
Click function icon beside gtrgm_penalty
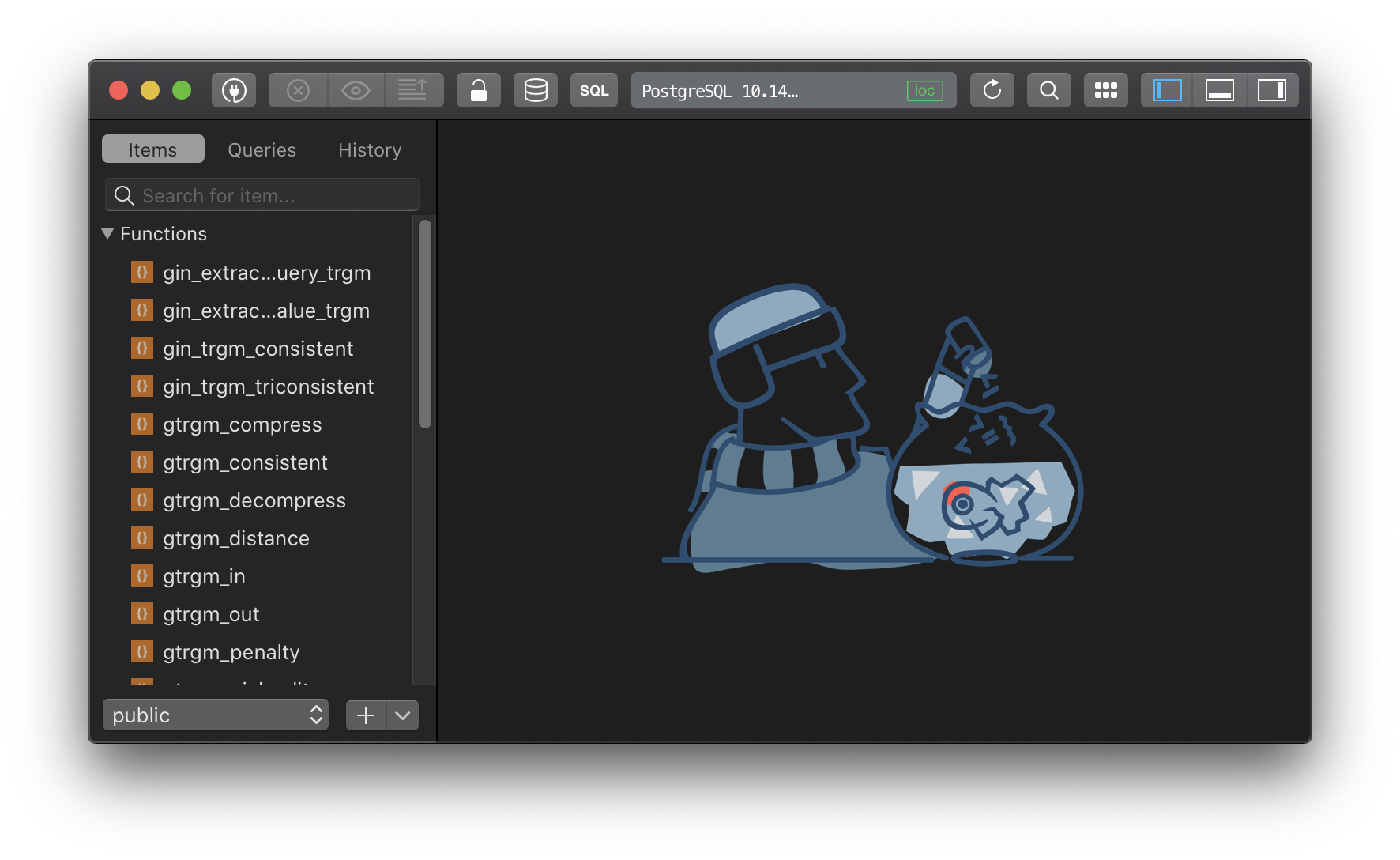tap(142, 651)
